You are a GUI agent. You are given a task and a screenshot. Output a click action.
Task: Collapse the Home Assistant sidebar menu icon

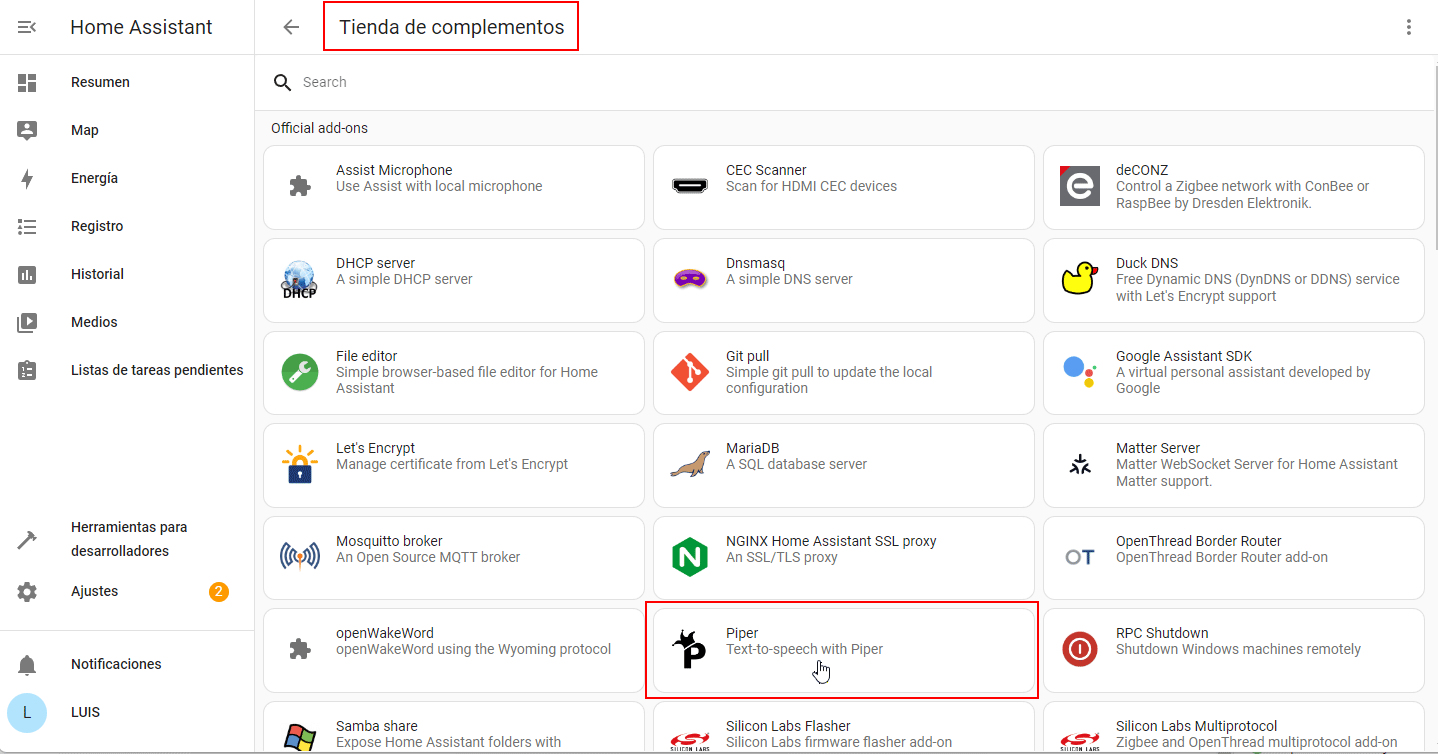tap(27, 27)
